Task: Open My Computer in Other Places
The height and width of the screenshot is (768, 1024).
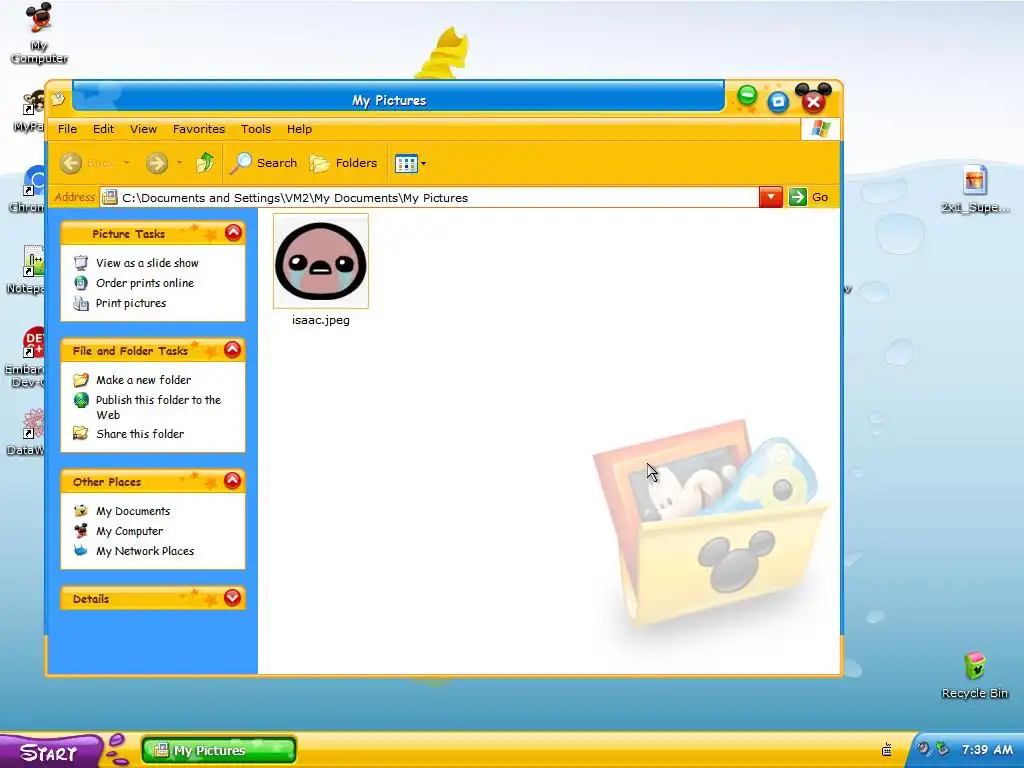Action: coord(129,531)
